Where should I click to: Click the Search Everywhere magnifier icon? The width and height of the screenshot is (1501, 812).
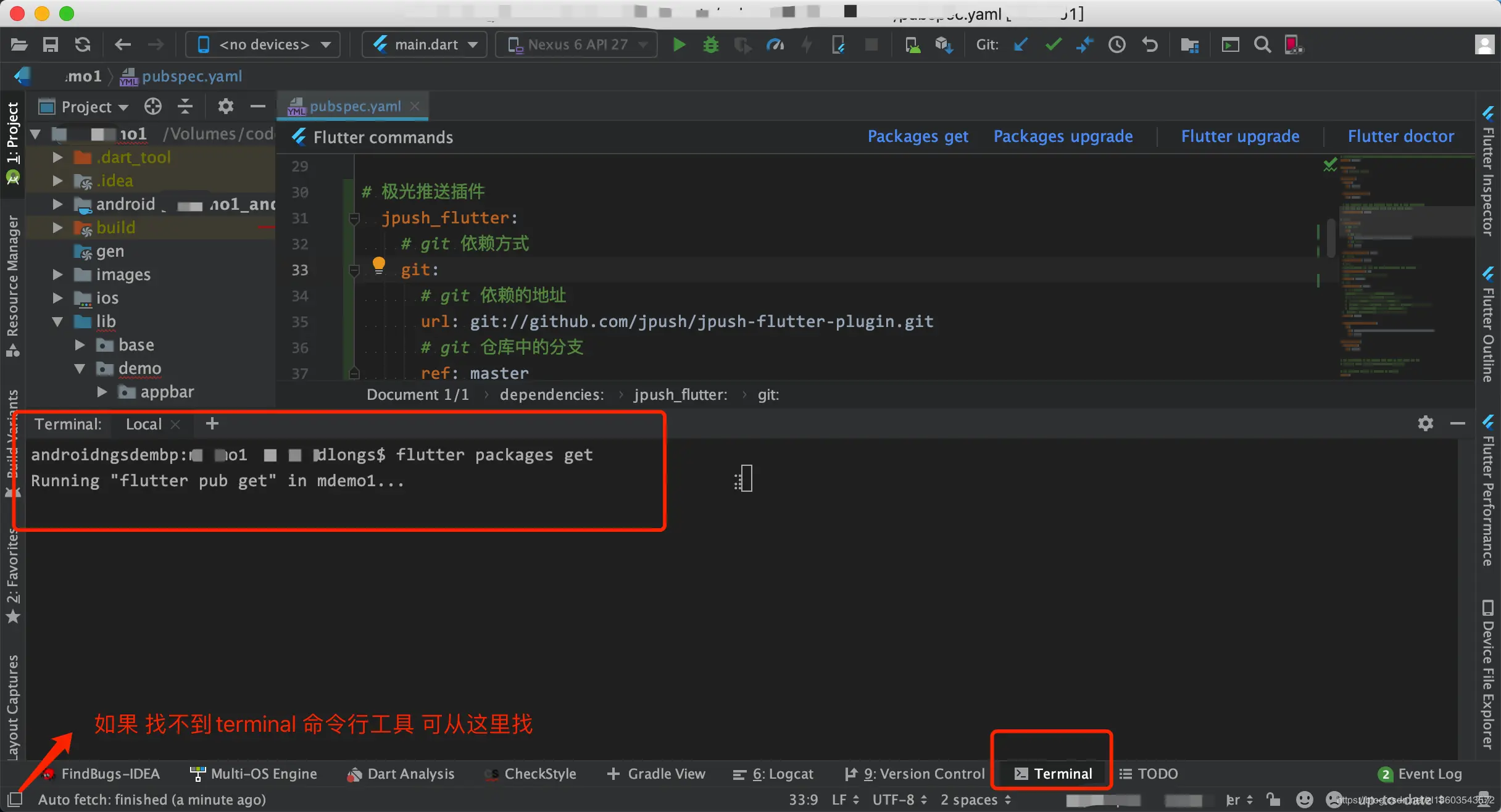tap(1262, 44)
